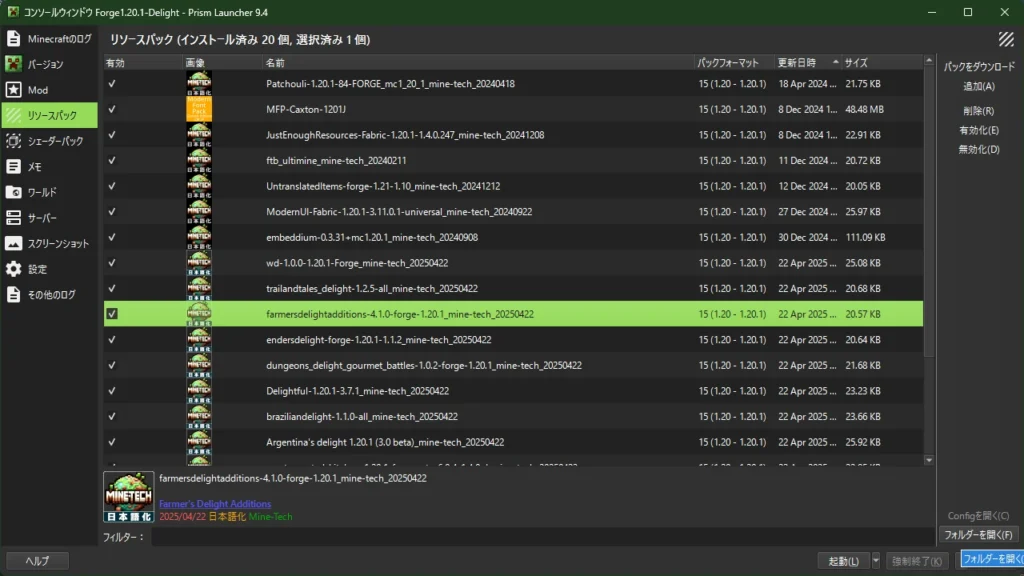This screenshot has width=1024, height=576.
Task: Sort by the 有効 column header
Action: pos(143,63)
